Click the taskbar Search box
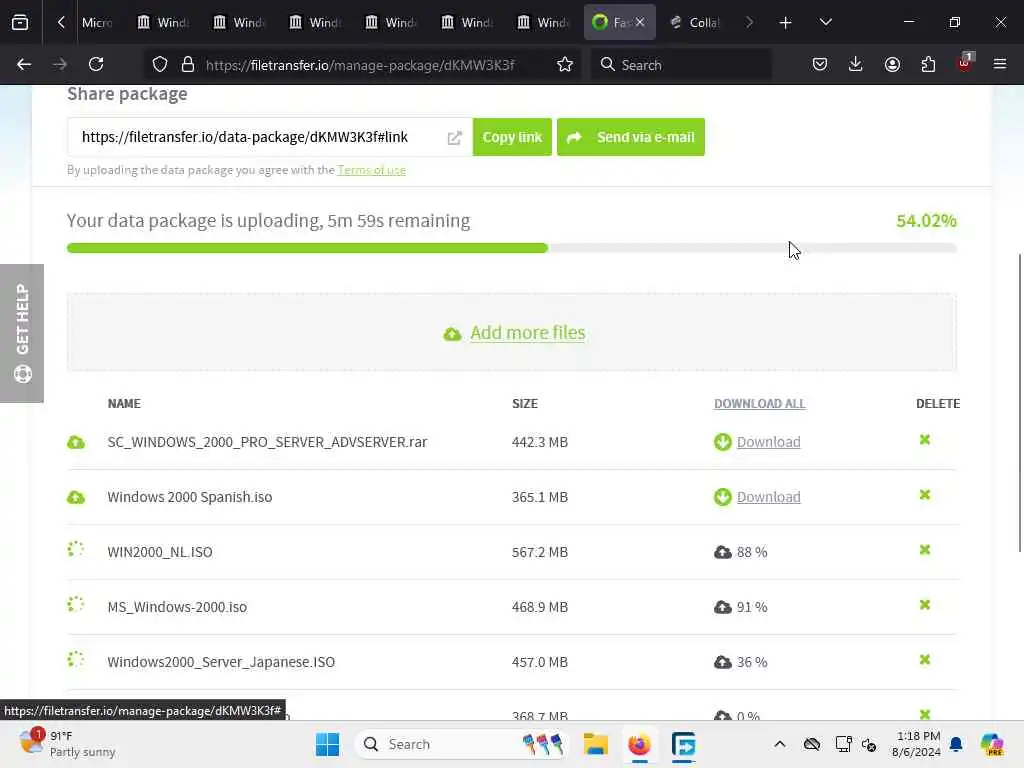This screenshot has height=768, width=1024. coord(461,744)
